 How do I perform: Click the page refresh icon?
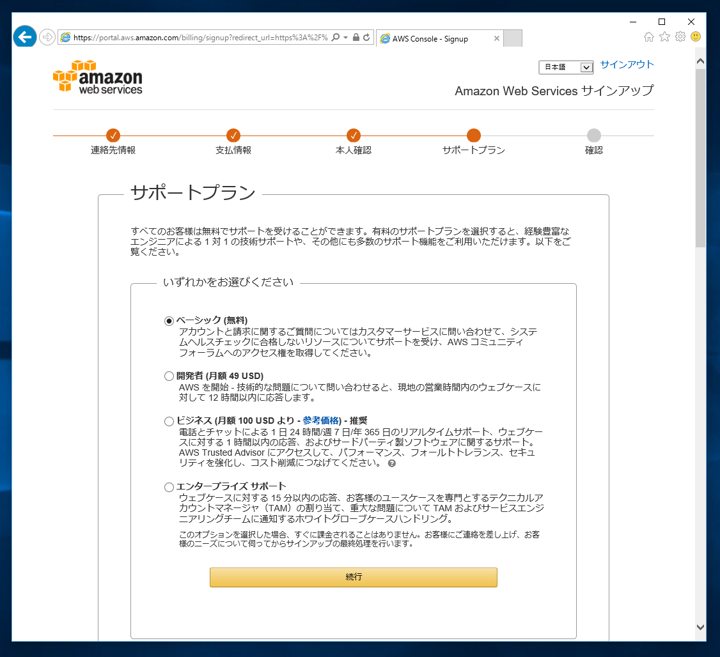[366, 37]
